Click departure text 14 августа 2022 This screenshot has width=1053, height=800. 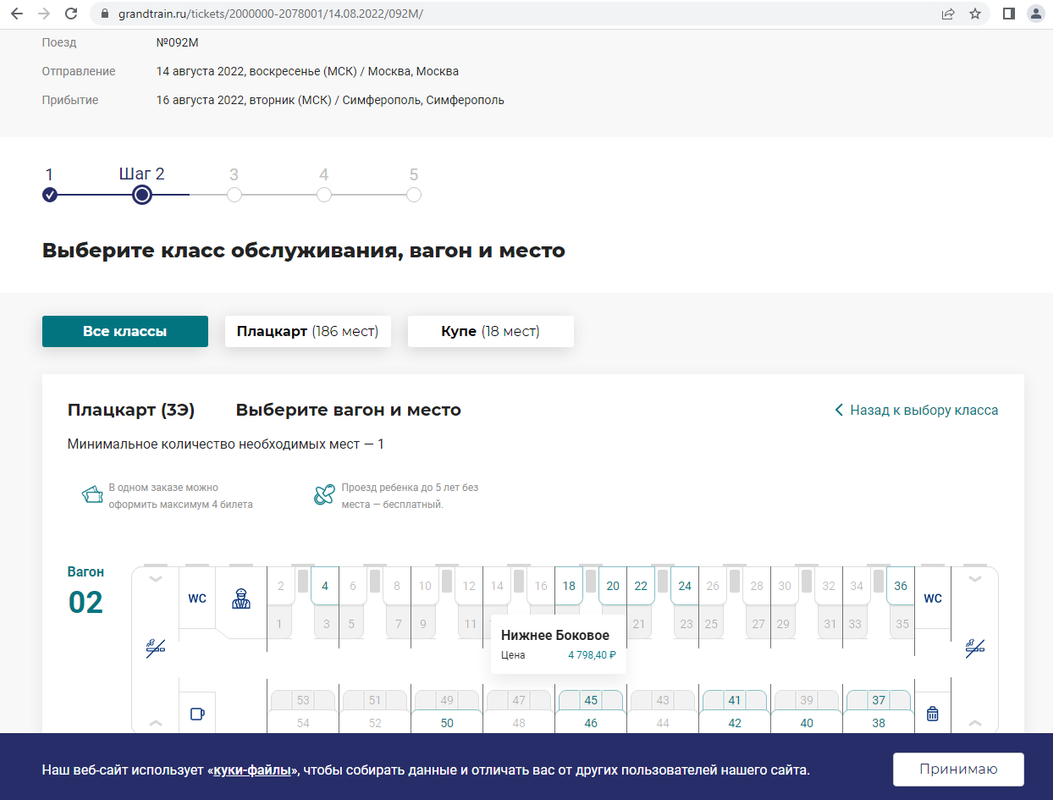click(200, 71)
